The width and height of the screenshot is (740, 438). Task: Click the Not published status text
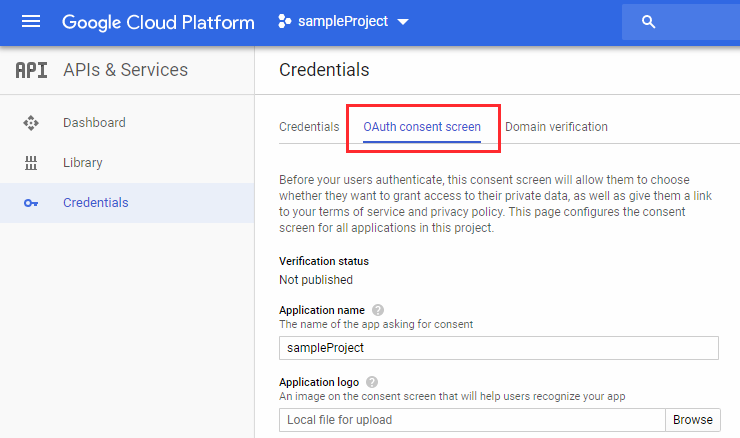click(316, 280)
